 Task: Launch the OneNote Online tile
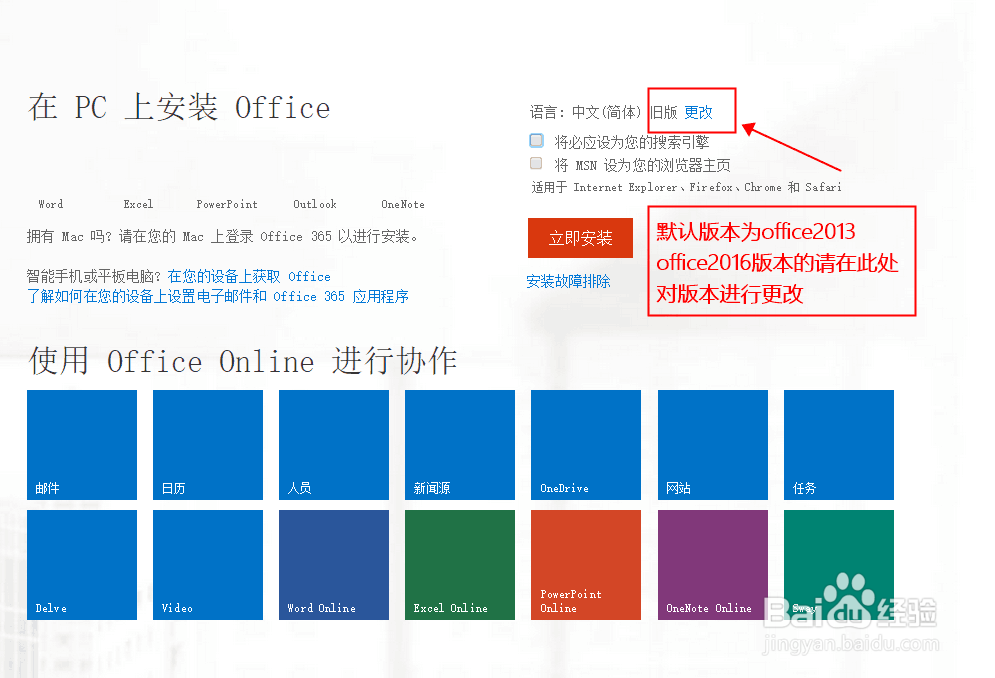coord(713,564)
